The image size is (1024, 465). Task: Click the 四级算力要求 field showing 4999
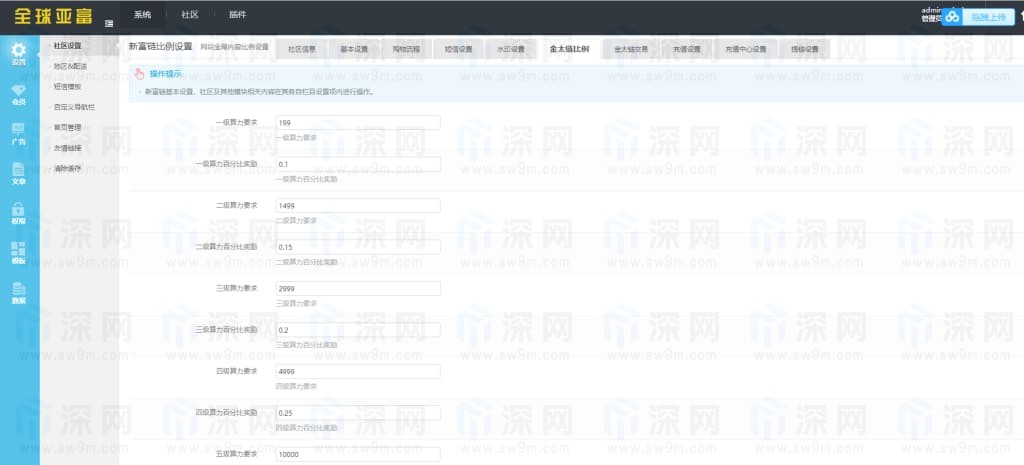pyautogui.click(x=357, y=371)
